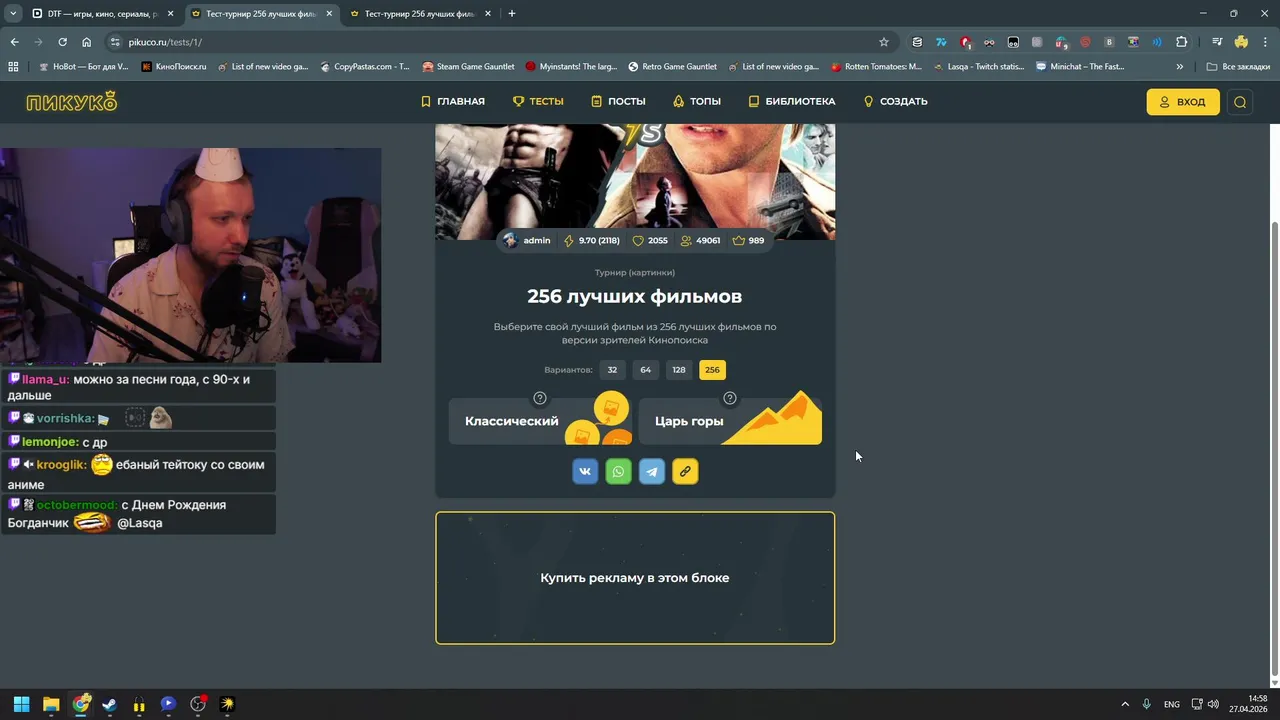Open the ГЛАВНАЯ menu item
This screenshot has height=720, width=1280.
click(x=453, y=102)
